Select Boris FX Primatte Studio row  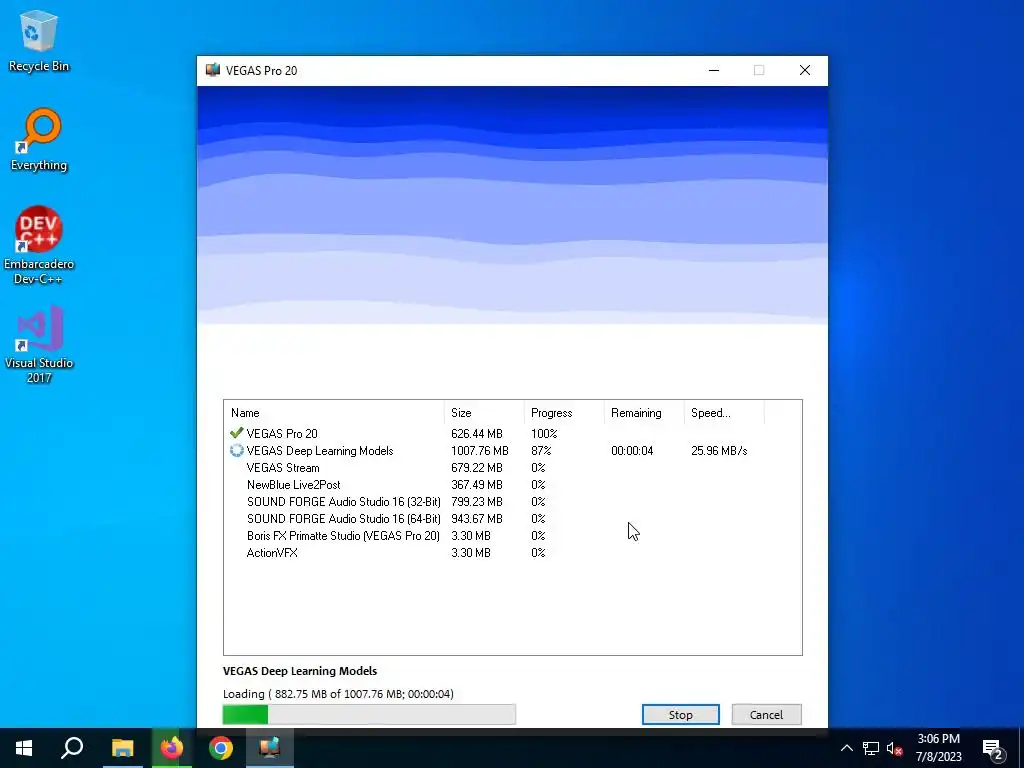(x=513, y=536)
